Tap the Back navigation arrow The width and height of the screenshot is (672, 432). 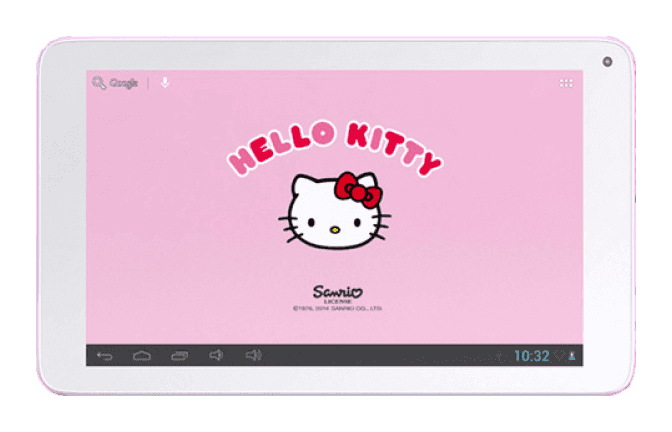(105, 356)
